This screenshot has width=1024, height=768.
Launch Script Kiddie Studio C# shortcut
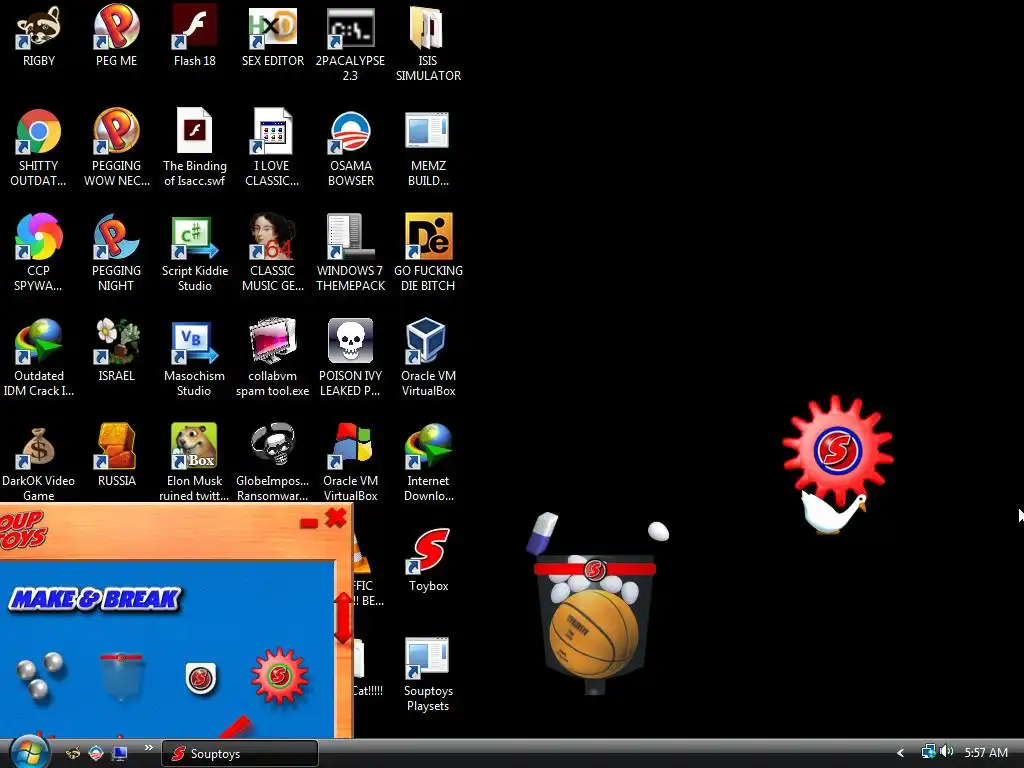195,252
